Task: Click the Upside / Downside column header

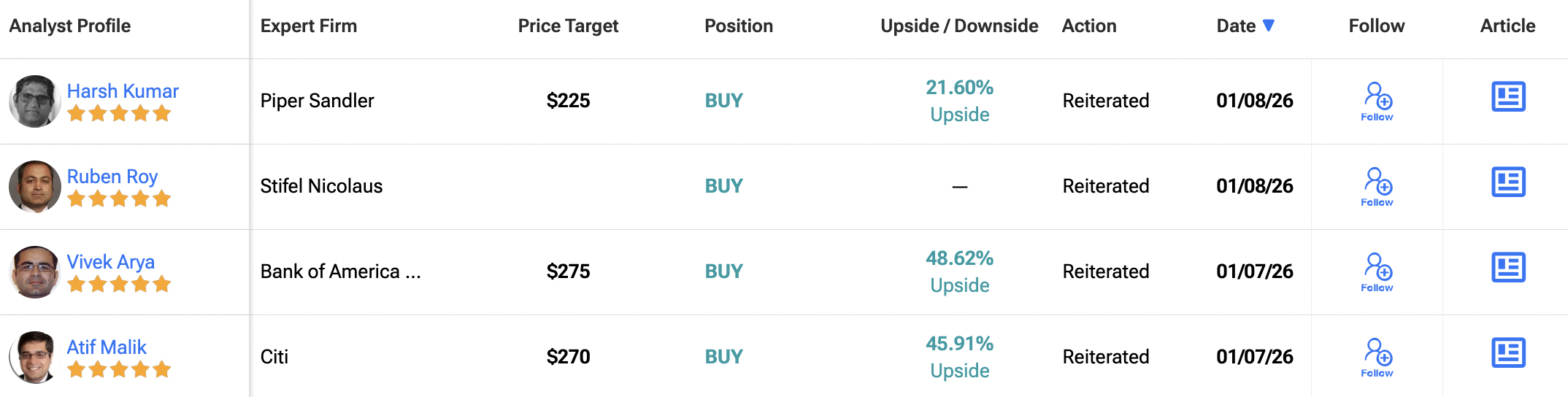Action: point(959,26)
